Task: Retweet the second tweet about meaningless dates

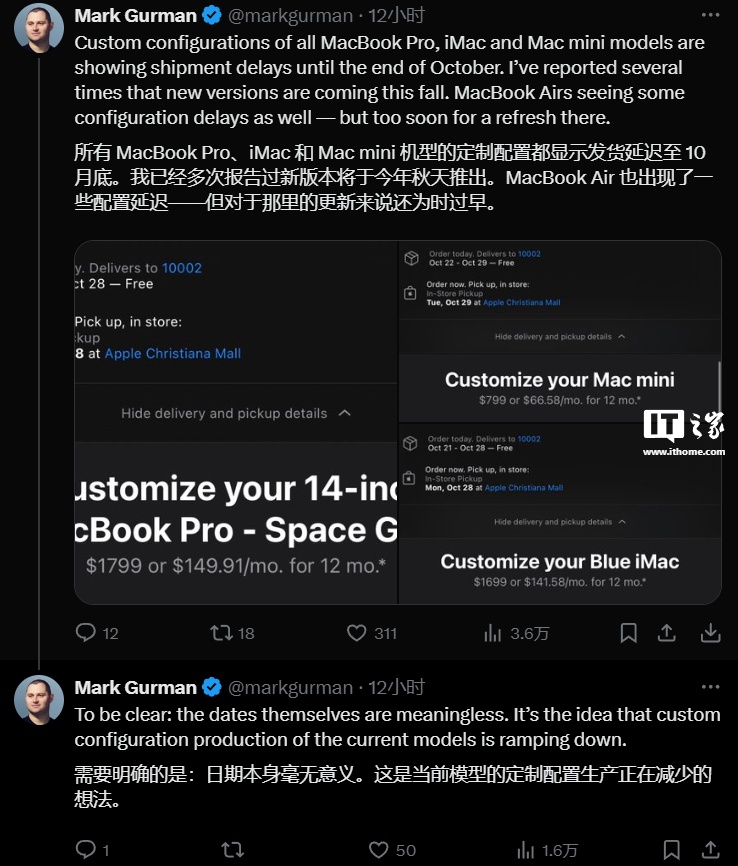Action: [232, 850]
